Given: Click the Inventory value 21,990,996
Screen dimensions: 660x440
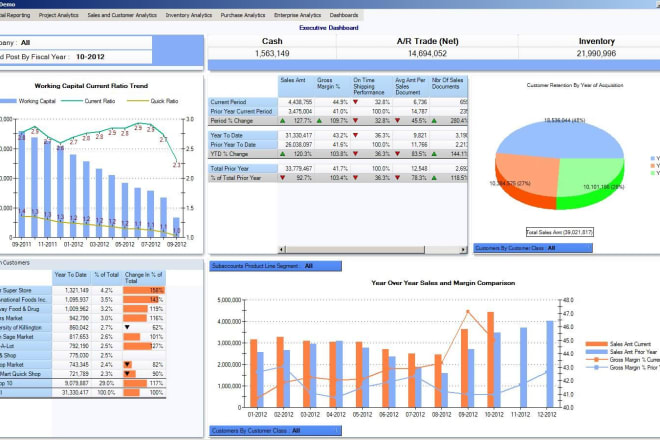Looking at the screenshot, I should [x=596, y=53].
